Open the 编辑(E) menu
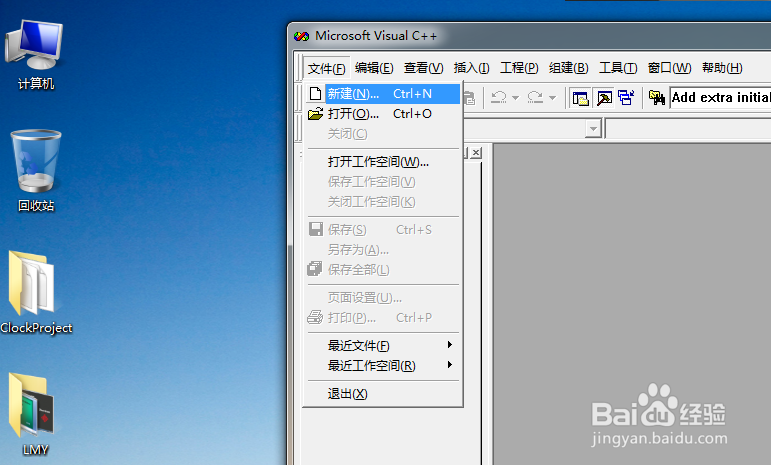Image resolution: width=771 pixels, height=465 pixels. 374,68
